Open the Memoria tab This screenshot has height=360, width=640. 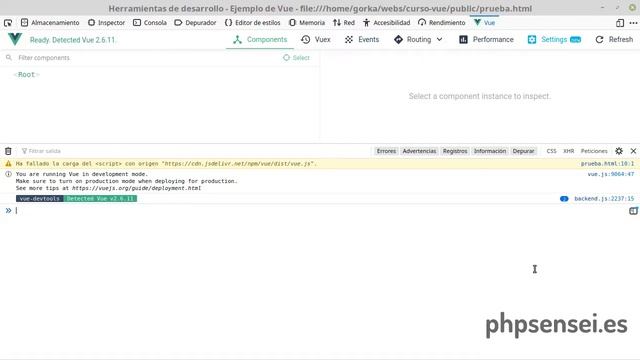click(x=307, y=23)
